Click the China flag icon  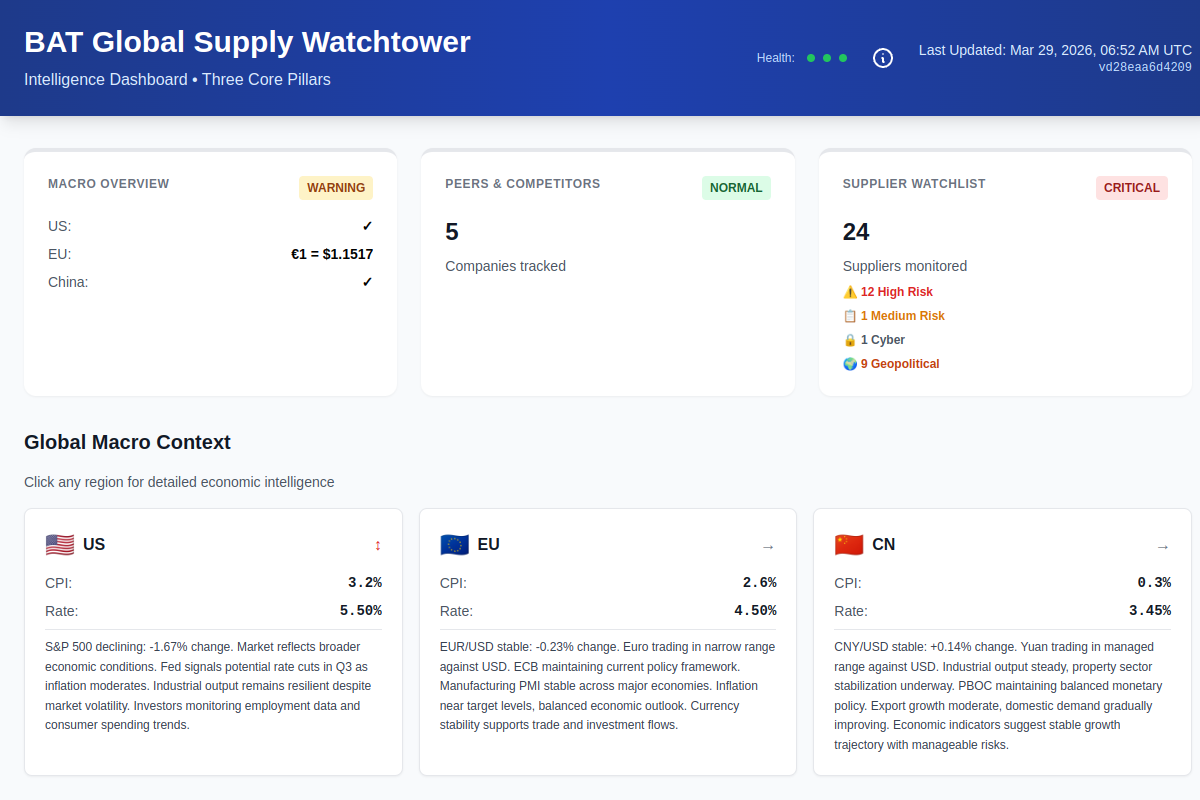(849, 545)
